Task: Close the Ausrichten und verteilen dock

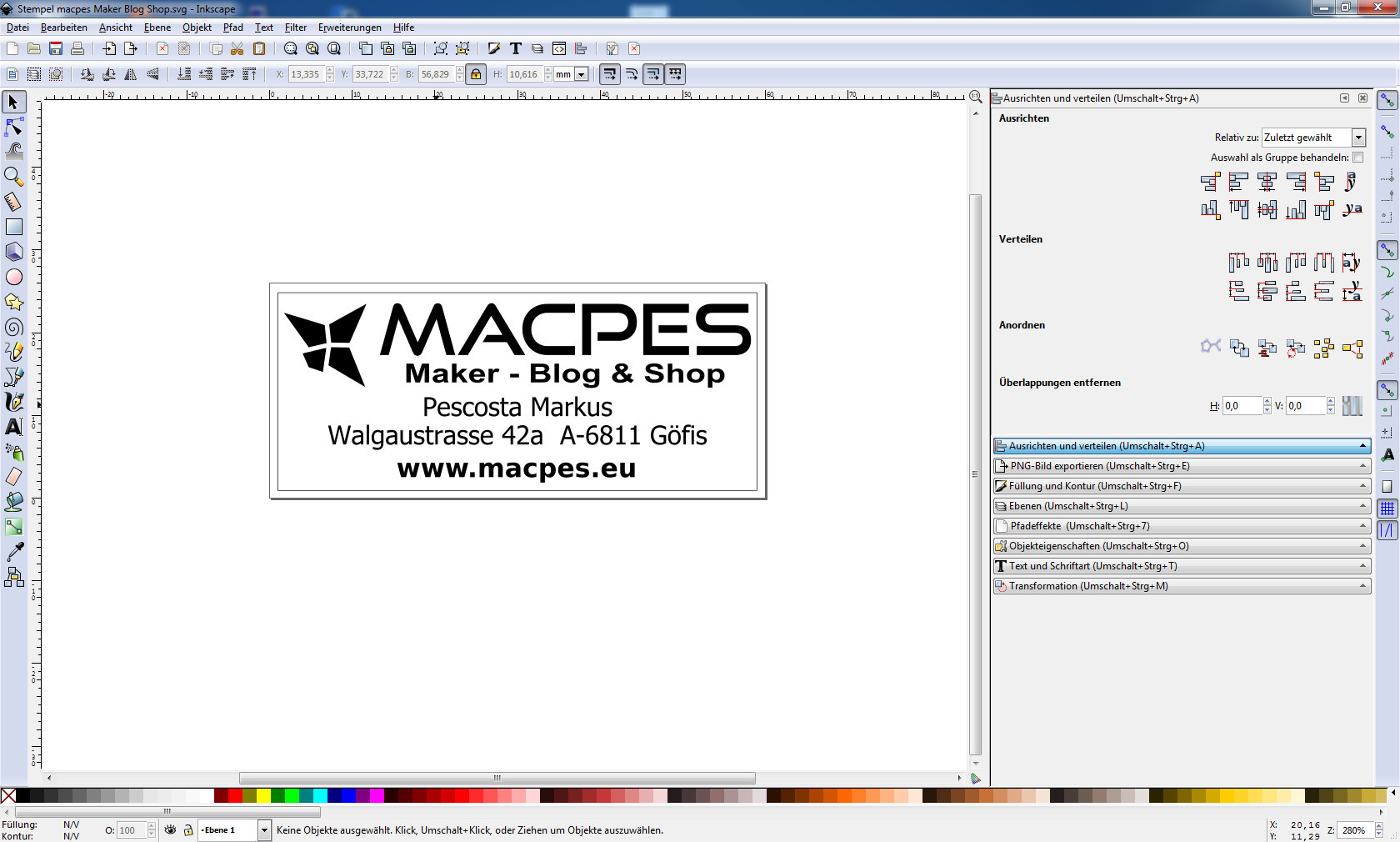Action: [1363, 98]
